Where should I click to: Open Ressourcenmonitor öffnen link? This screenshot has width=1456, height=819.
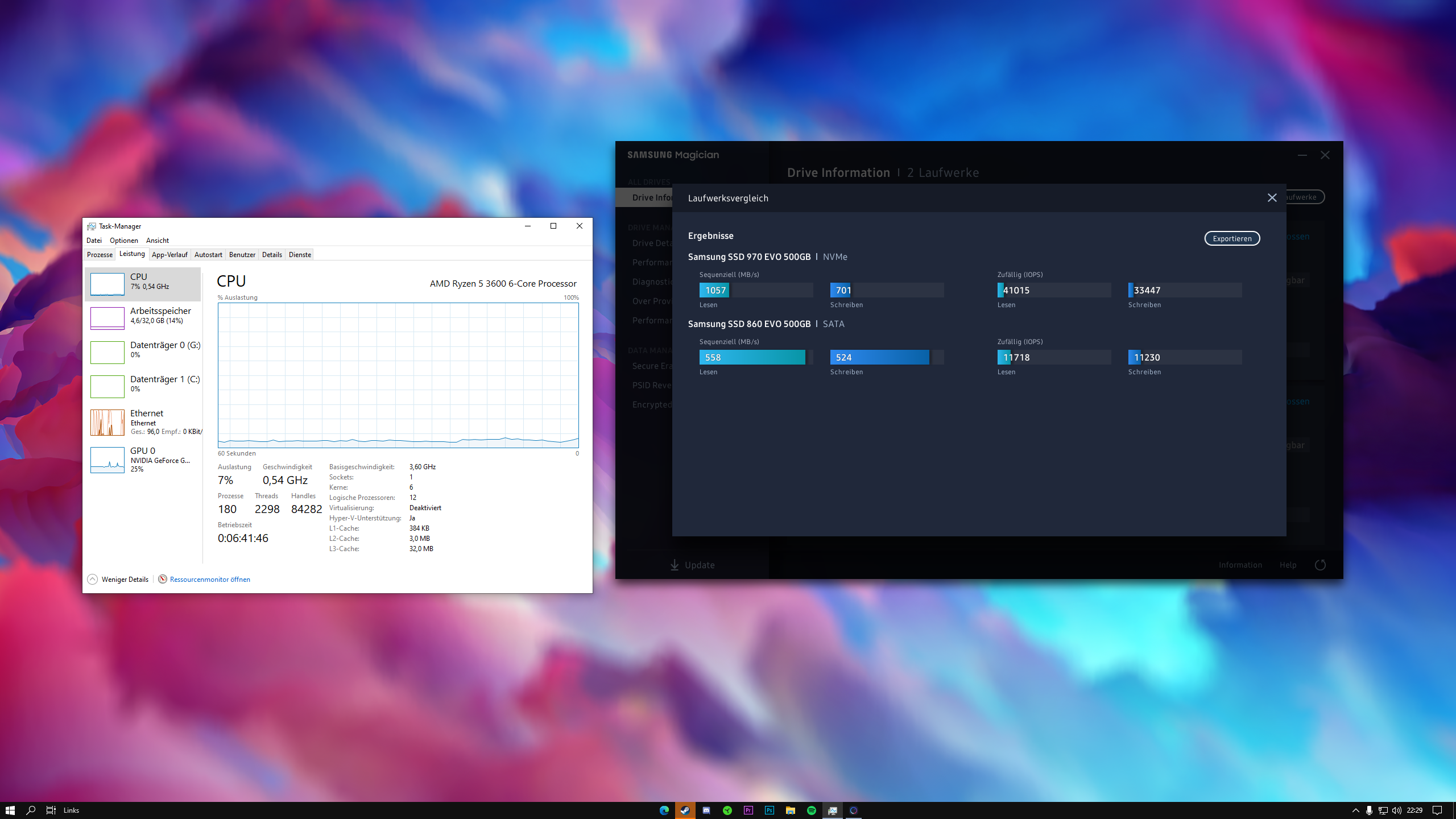click(x=209, y=579)
